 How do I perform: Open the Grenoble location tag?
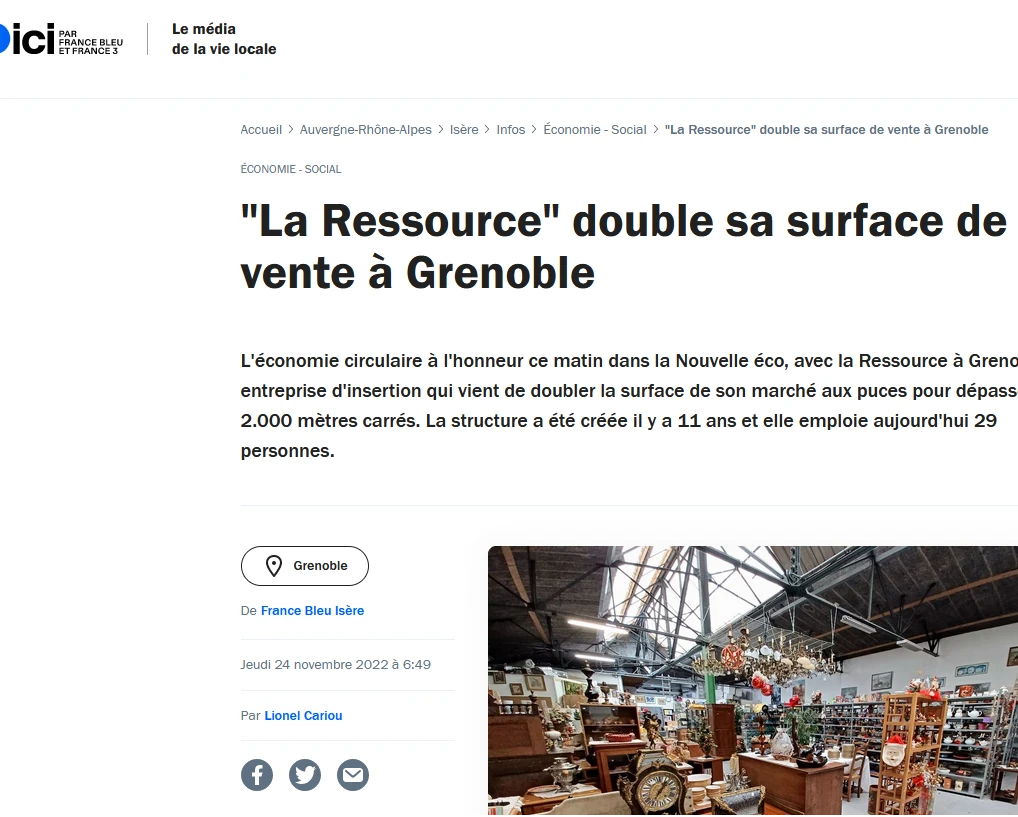coord(304,566)
